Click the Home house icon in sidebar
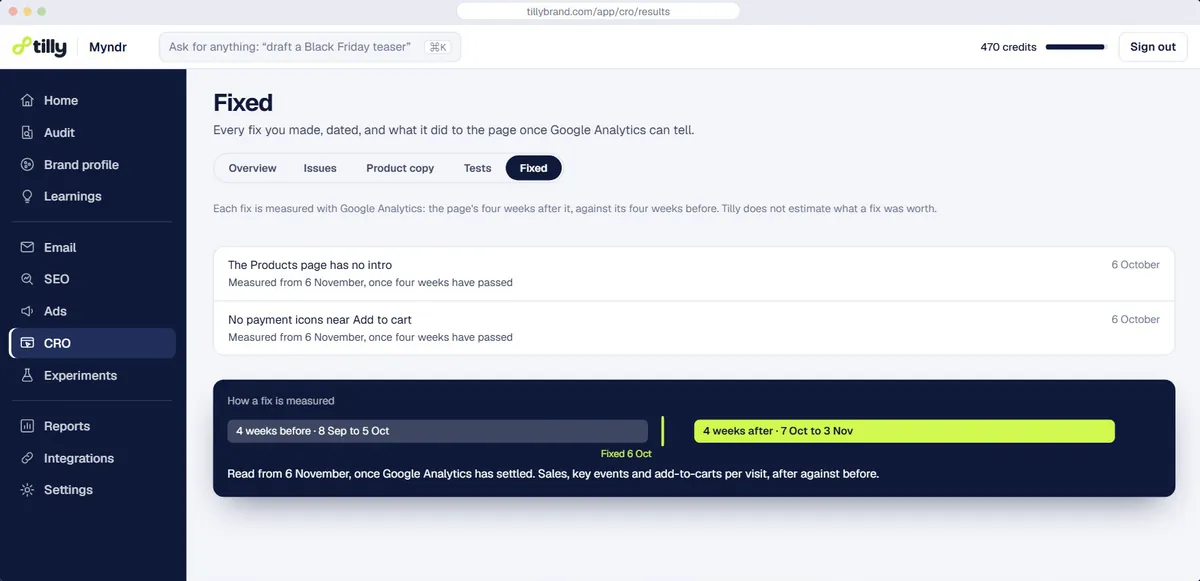The height and width of the screenshot is (581, 1200). click(28, 101)
